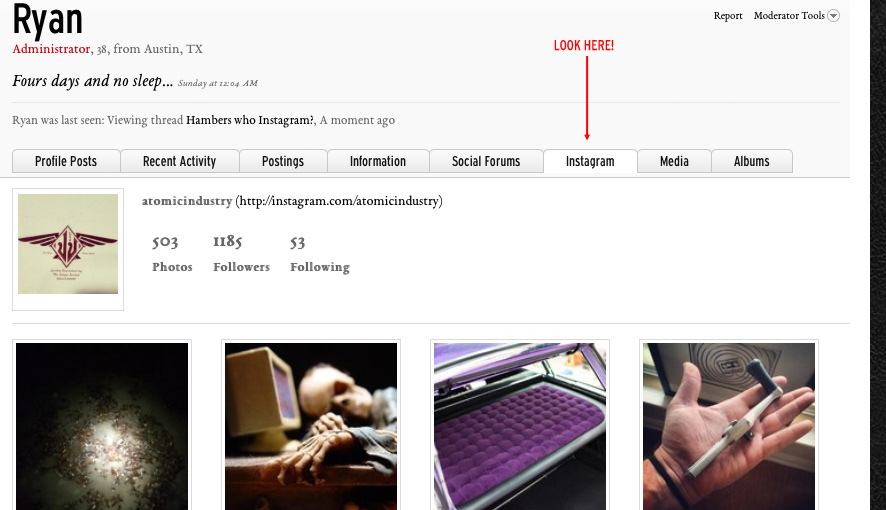
Task: Go to the Social Forums tab
Action: pos(486,161)
